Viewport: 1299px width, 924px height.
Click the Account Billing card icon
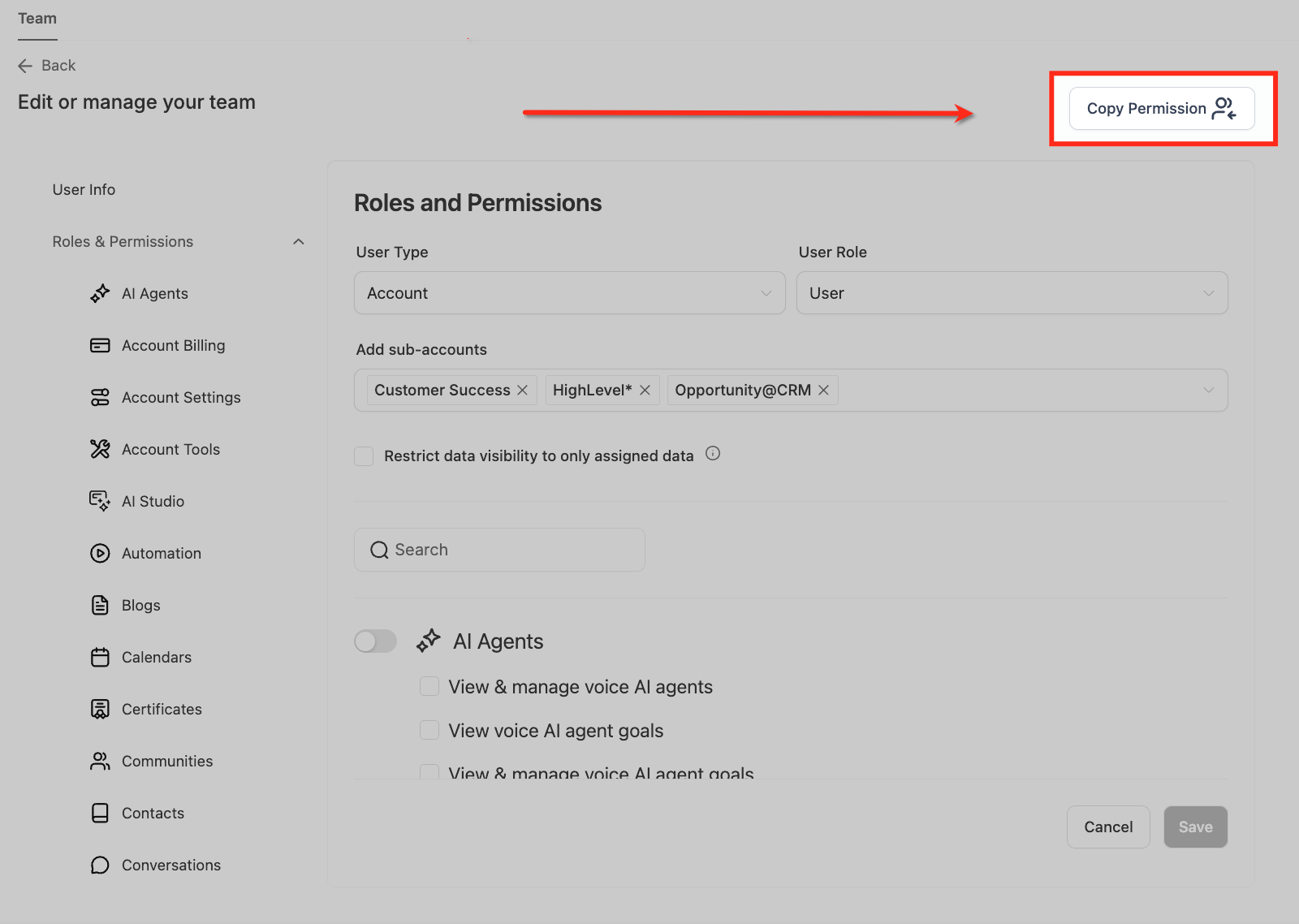[x=100, y=345]
